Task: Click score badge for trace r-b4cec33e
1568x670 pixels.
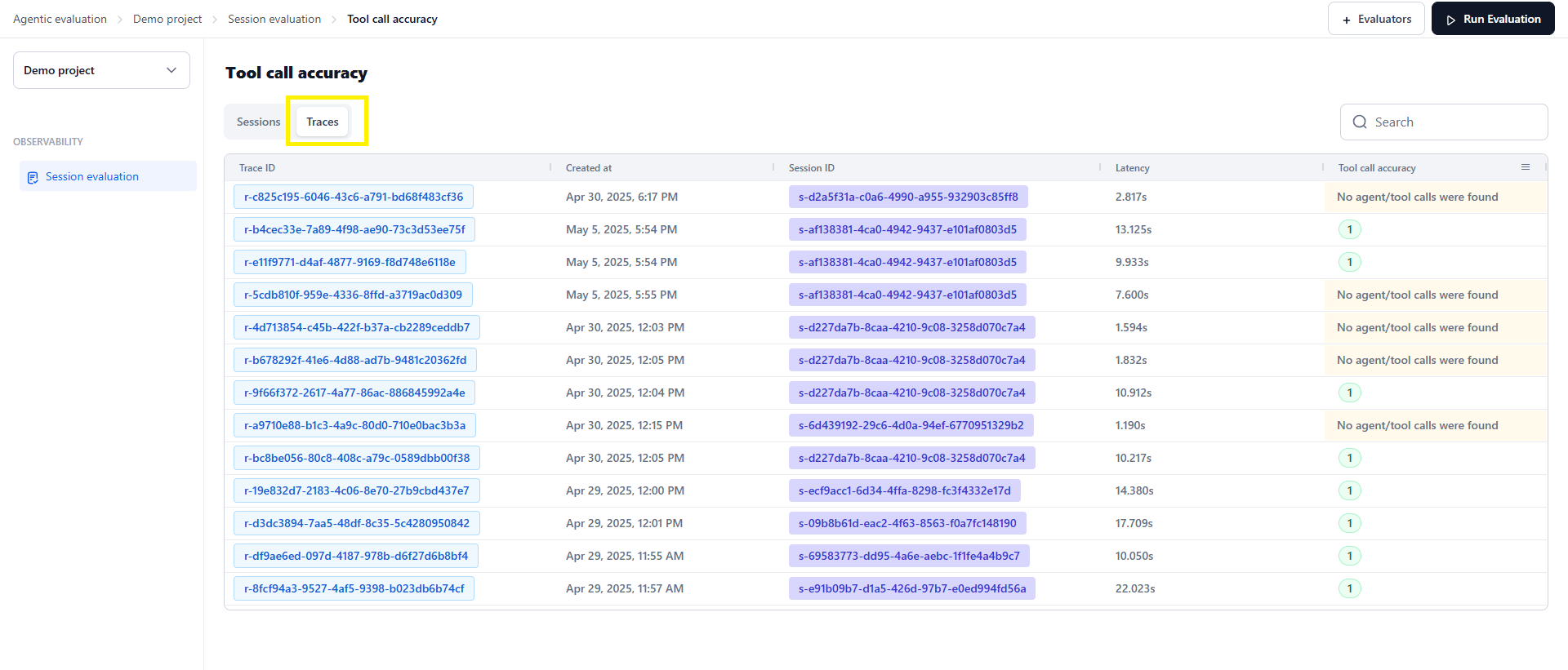Action: (1350, 229)
